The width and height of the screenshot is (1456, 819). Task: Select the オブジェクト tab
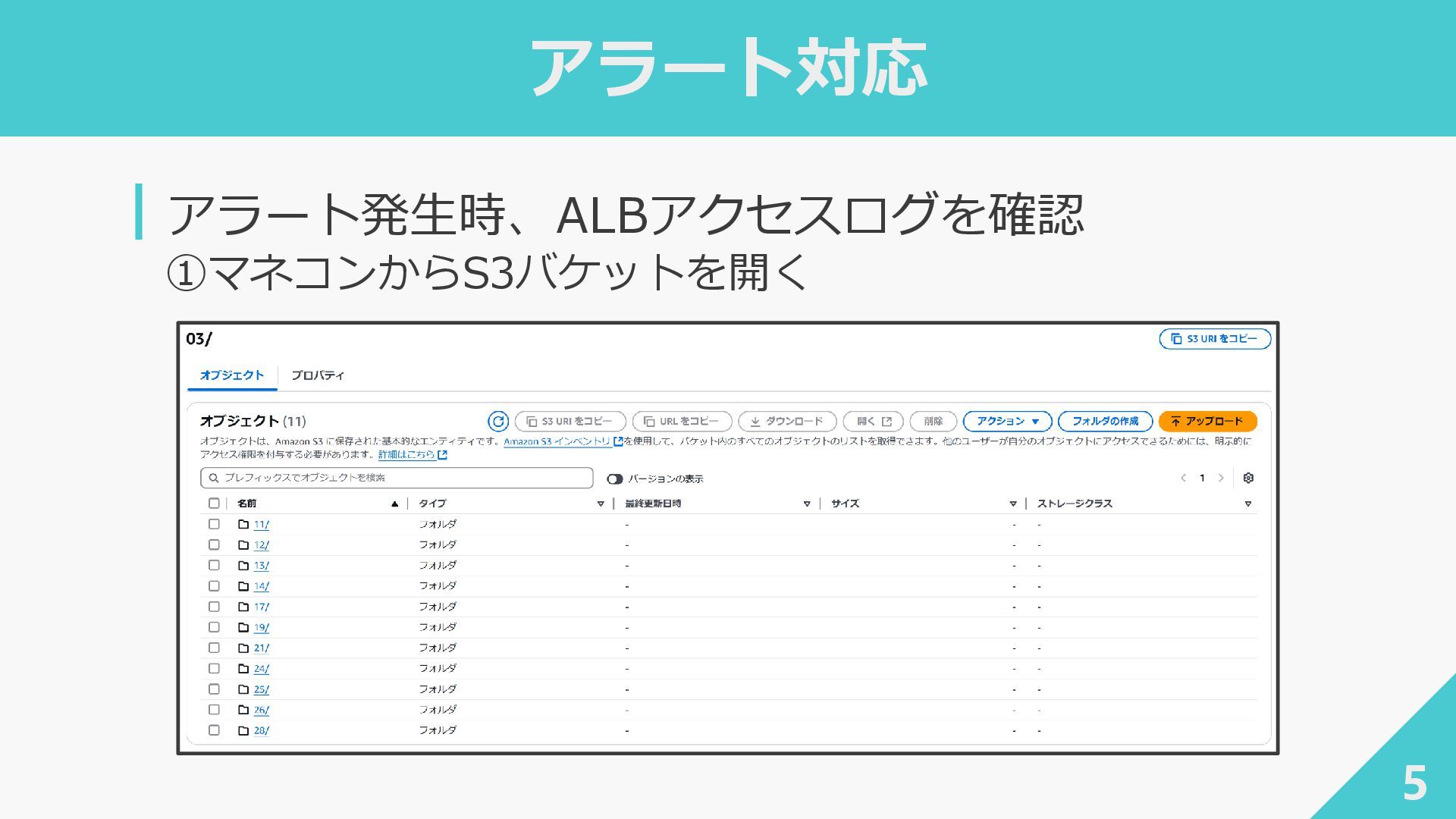[232, 375]
